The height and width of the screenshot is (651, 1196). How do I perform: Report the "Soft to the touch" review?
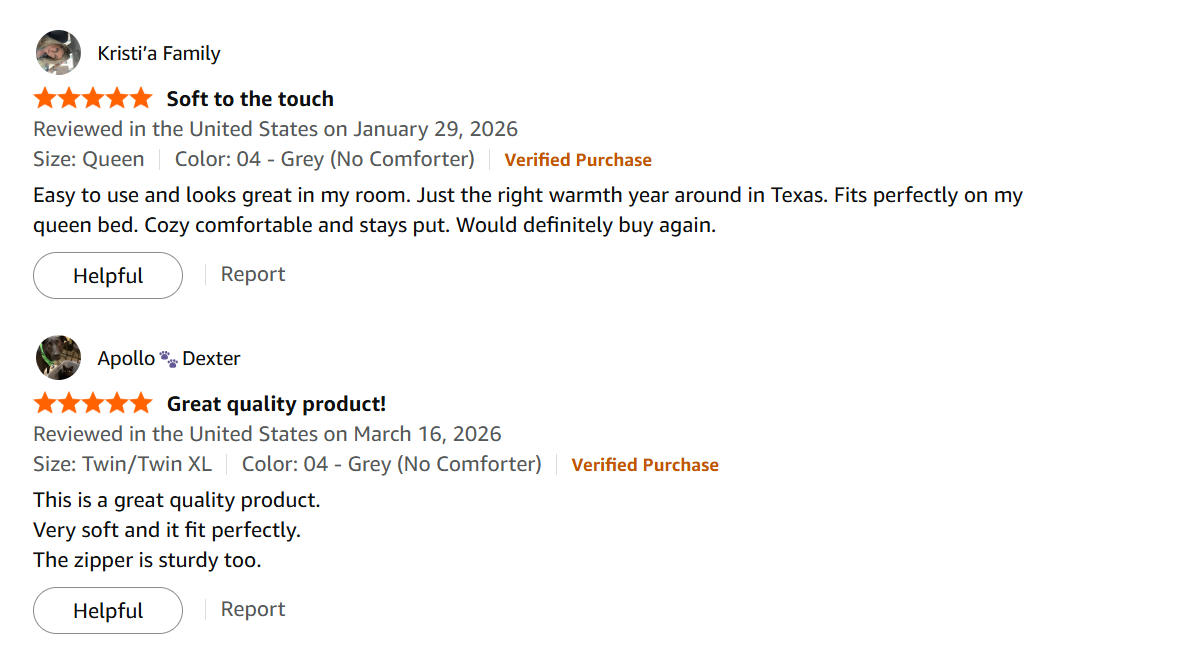[253, 275]
